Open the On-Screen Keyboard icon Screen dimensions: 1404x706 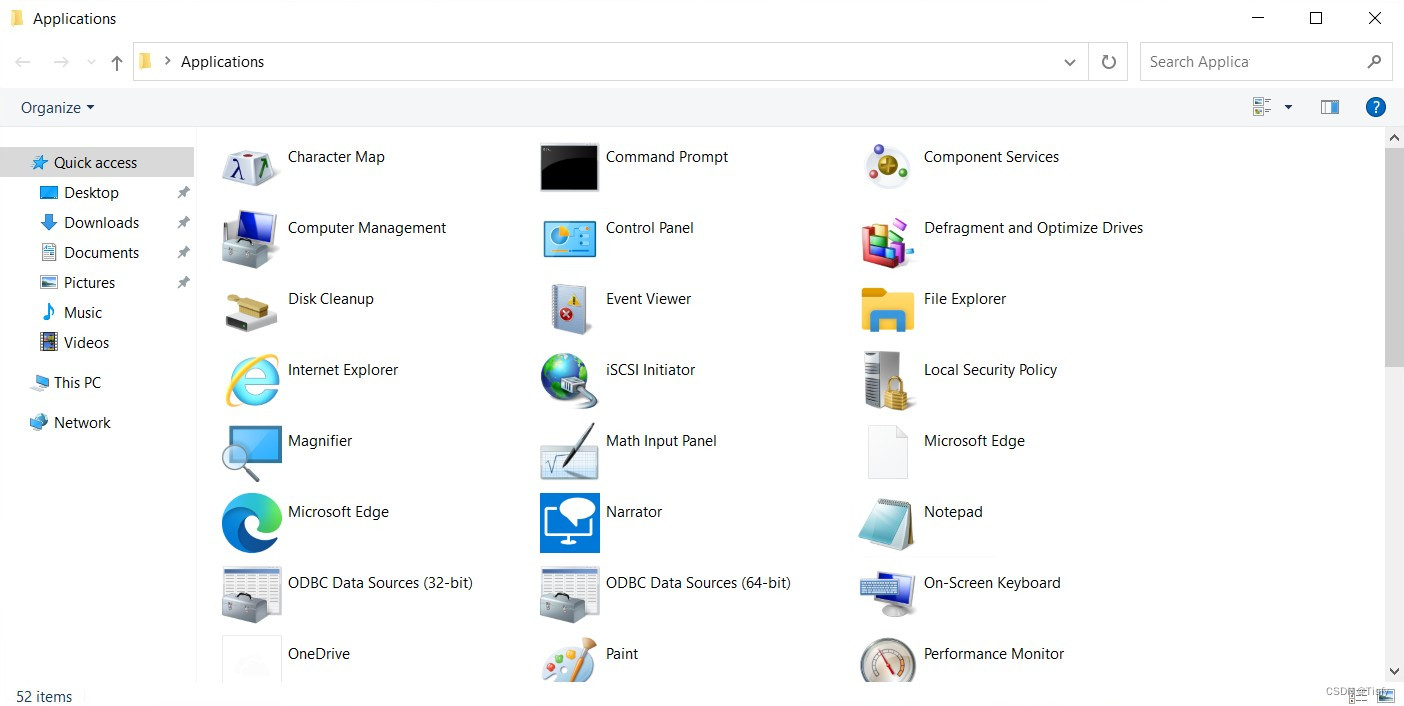(x=887, y=593)
